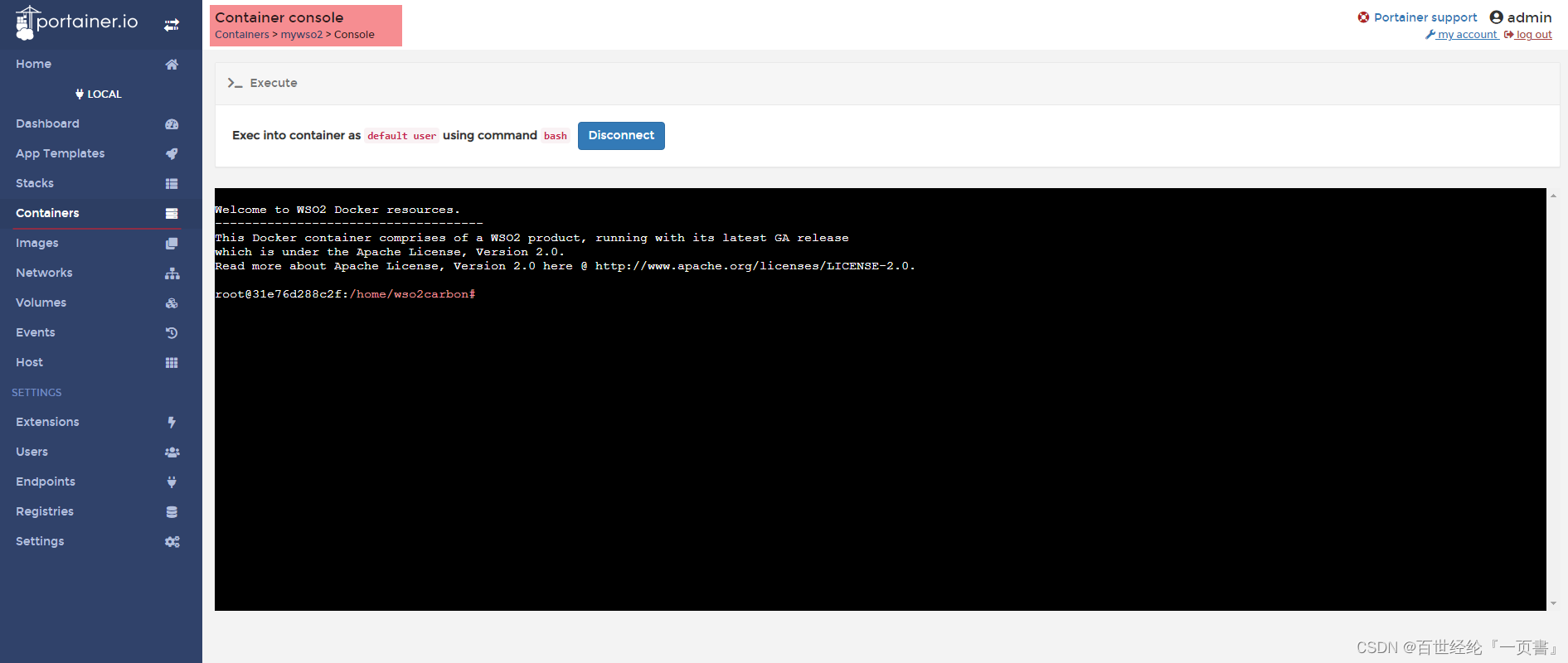1568x663 pixels.
Task: Click the Apache license URL text
Action: tap(755, 266)
